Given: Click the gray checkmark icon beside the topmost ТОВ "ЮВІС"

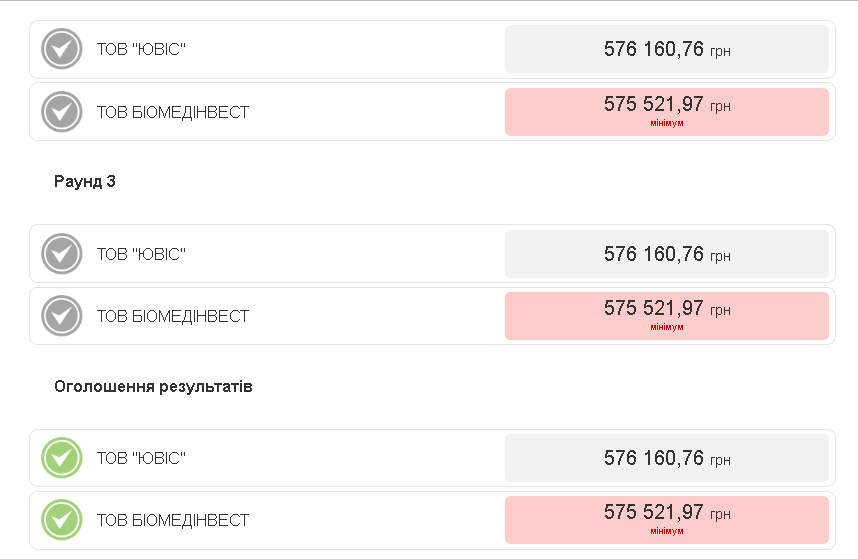Looking at the screenshot, I should pos(61,49).
